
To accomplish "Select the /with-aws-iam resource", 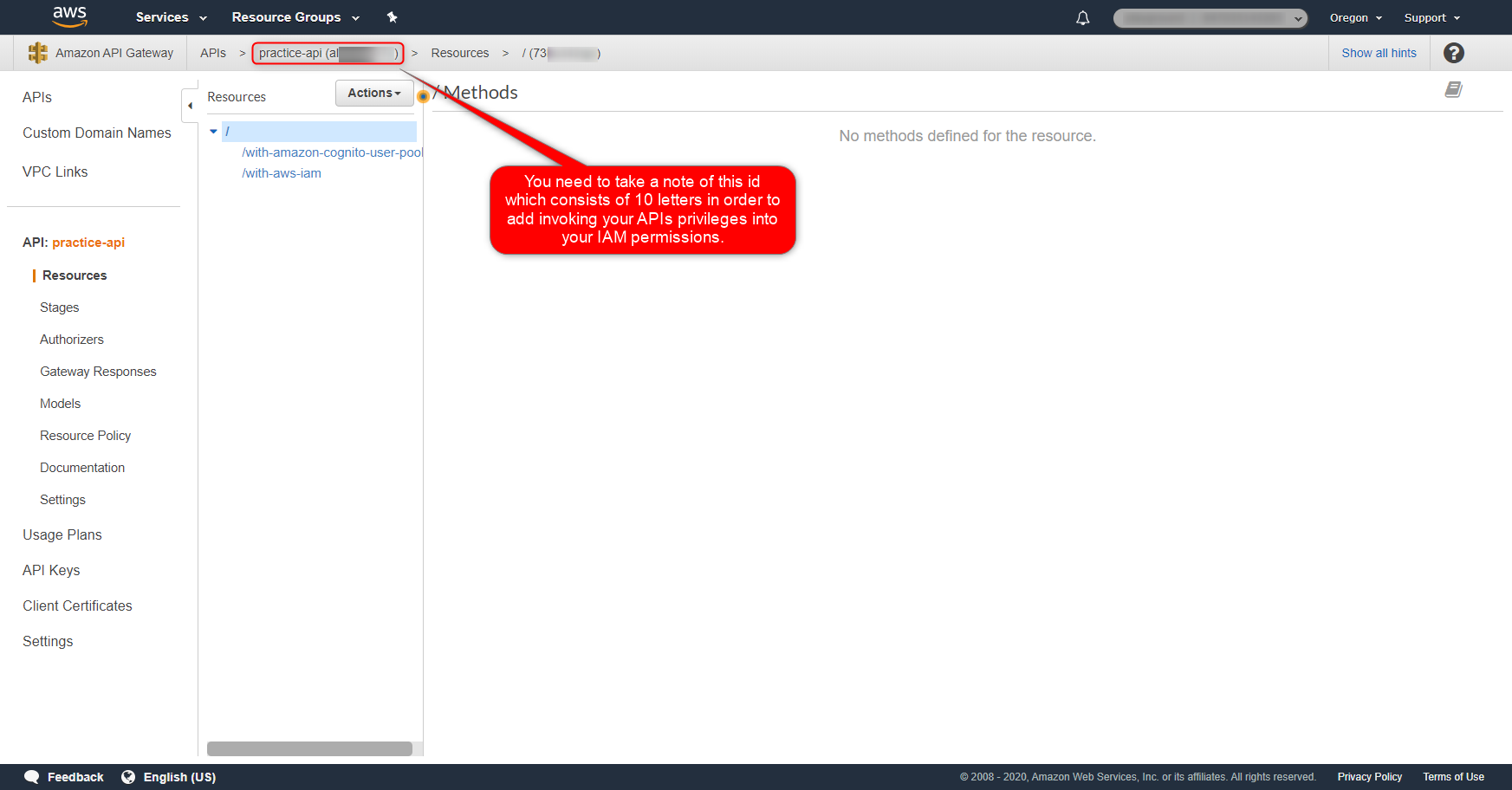I will (282, 173).
